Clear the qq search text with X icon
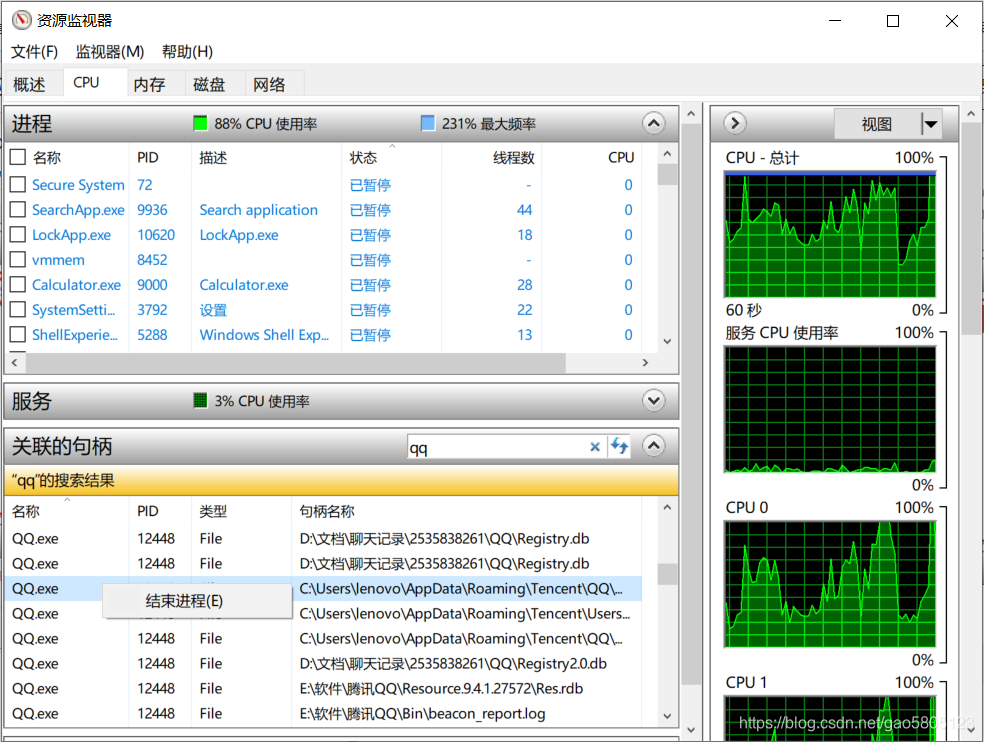The width and height of the screenshot is (984, 742). tap(595, 446)
